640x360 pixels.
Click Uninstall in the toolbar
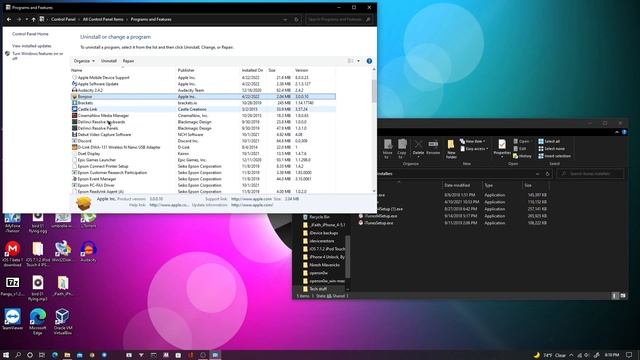[109, 61]
